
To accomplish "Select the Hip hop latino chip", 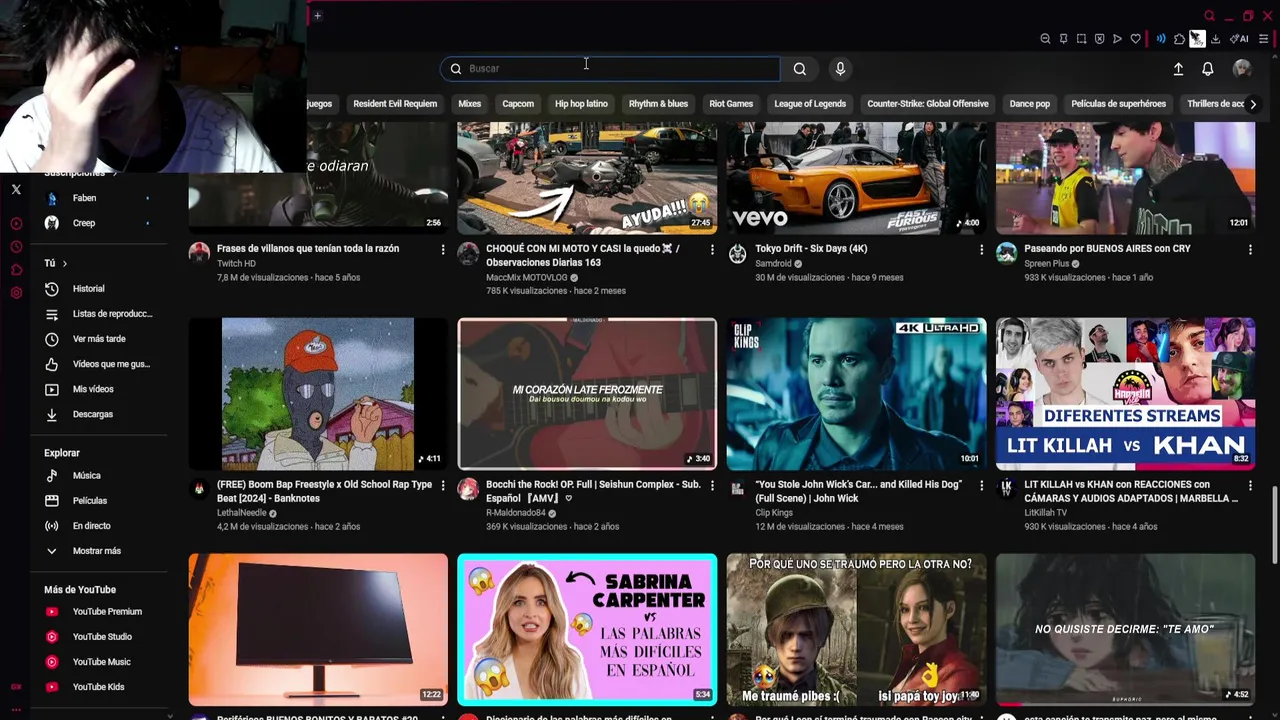I will (581, 104).
